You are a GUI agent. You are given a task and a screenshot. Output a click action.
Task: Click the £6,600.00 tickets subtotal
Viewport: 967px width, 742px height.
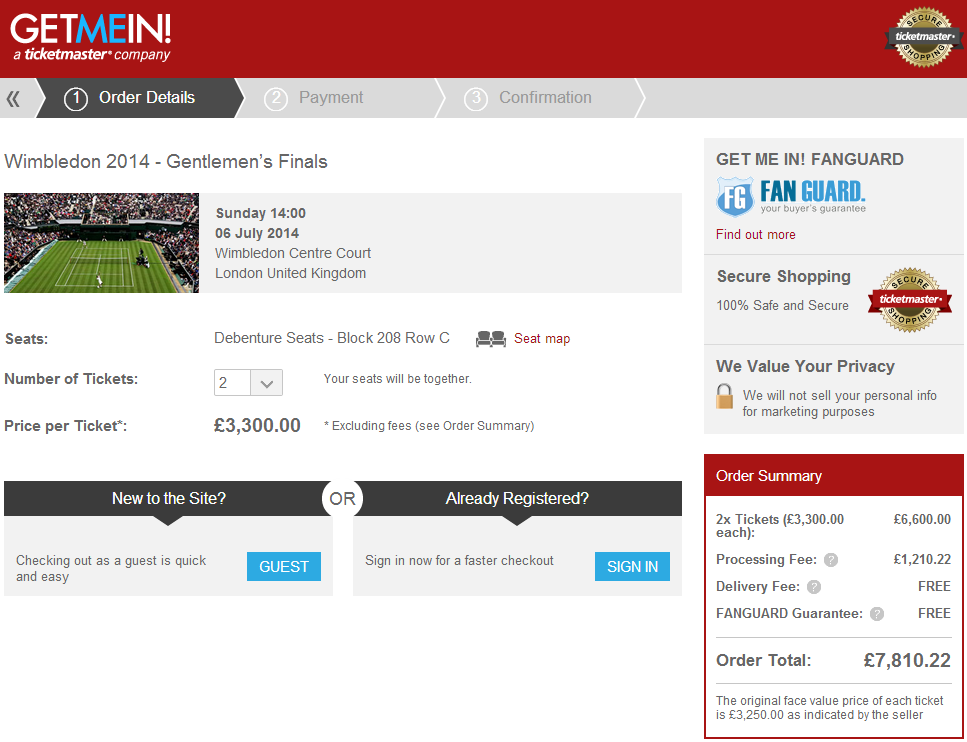[922, 519]
